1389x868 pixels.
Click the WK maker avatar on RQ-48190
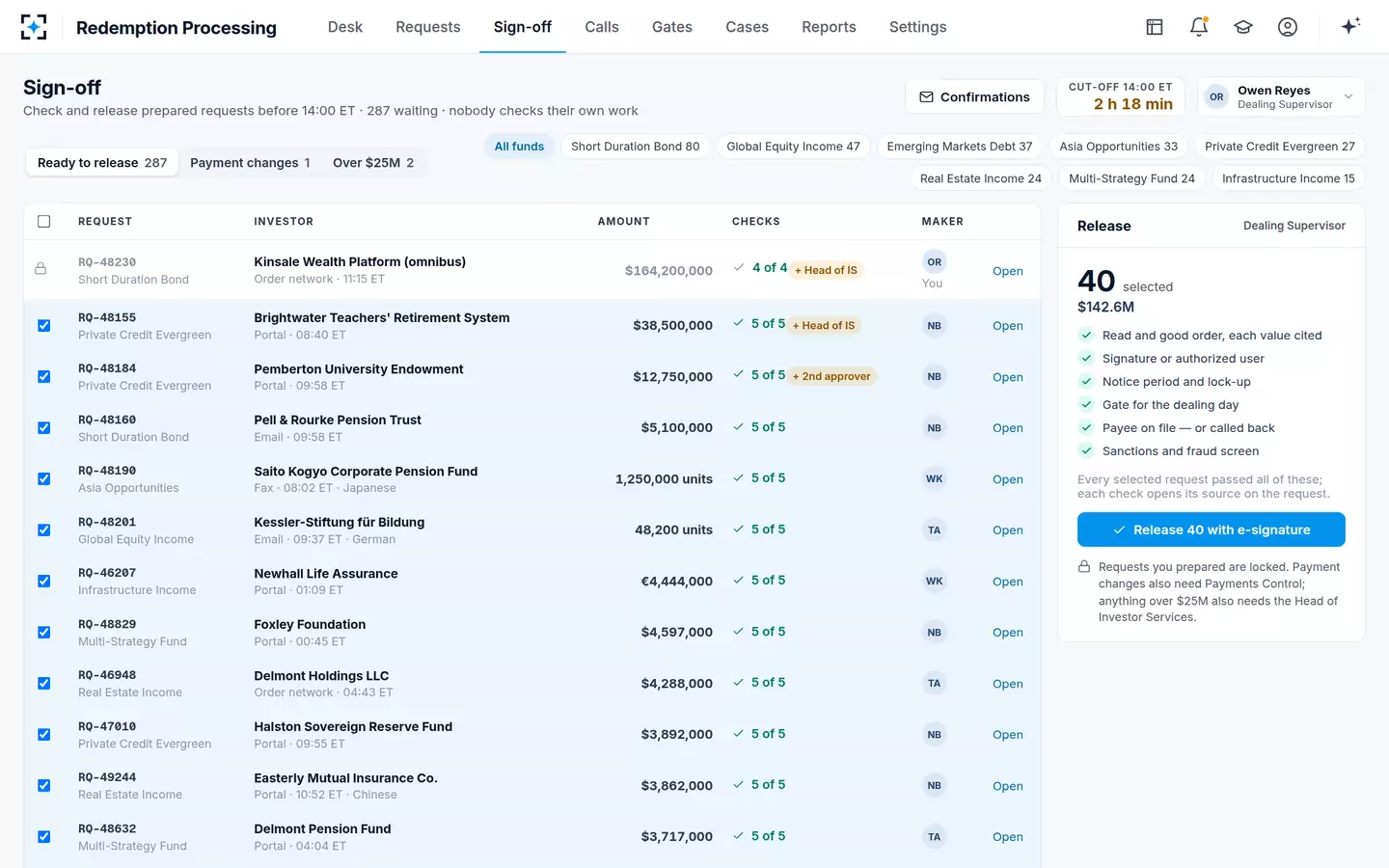[x=934, y=478]
